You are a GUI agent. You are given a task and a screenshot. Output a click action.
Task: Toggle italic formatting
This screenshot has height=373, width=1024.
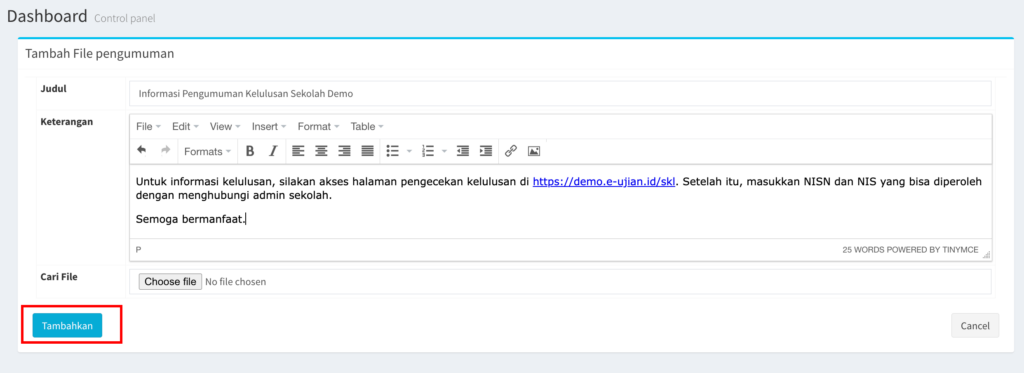pyautogui.click(x=273, y=151)
